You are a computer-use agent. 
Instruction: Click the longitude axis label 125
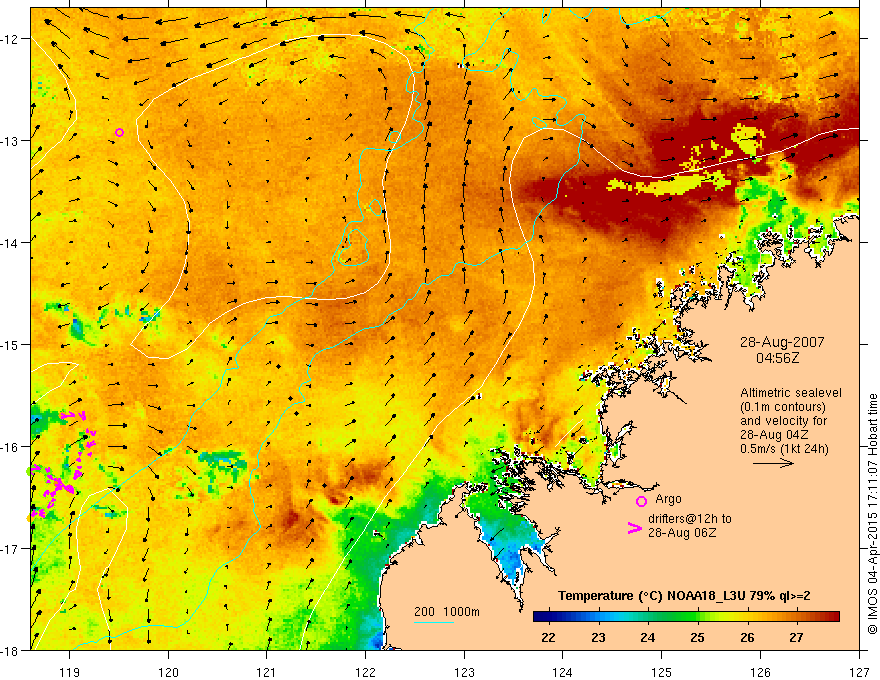pyautogui.click(x=662, y=672)
